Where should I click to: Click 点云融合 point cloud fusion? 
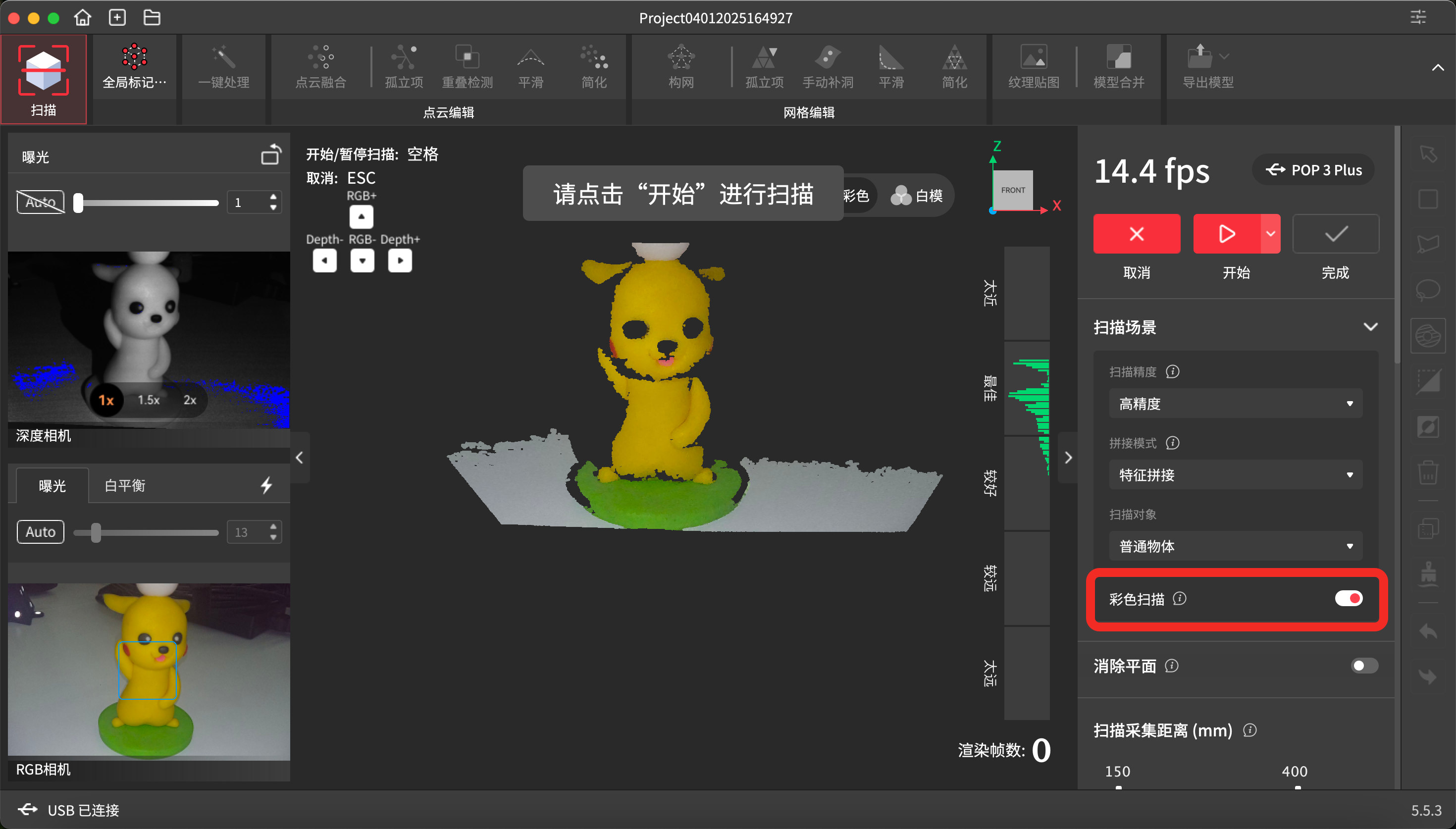coord(321,67)
